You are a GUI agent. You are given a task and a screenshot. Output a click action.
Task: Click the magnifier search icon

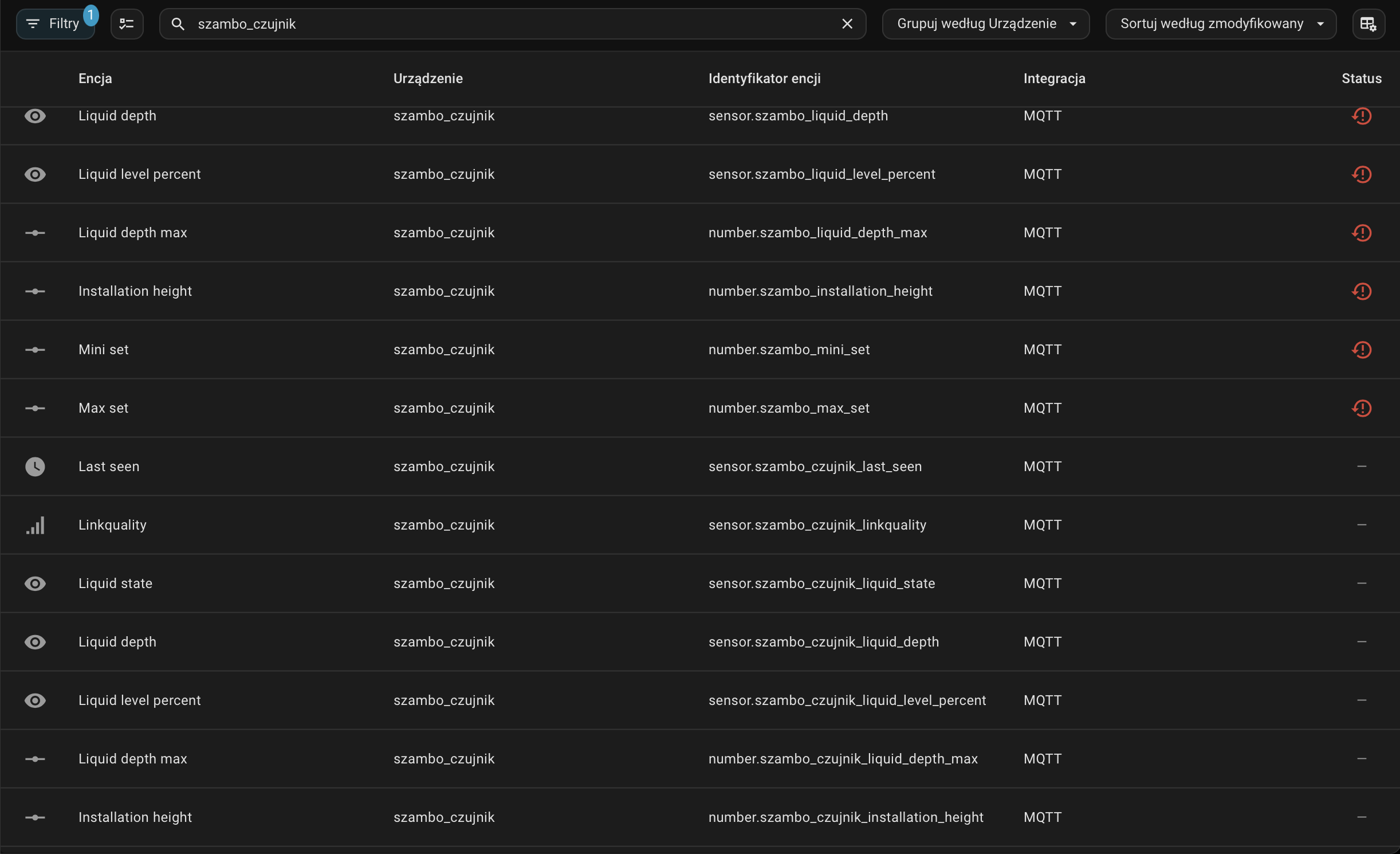point(178,24)
